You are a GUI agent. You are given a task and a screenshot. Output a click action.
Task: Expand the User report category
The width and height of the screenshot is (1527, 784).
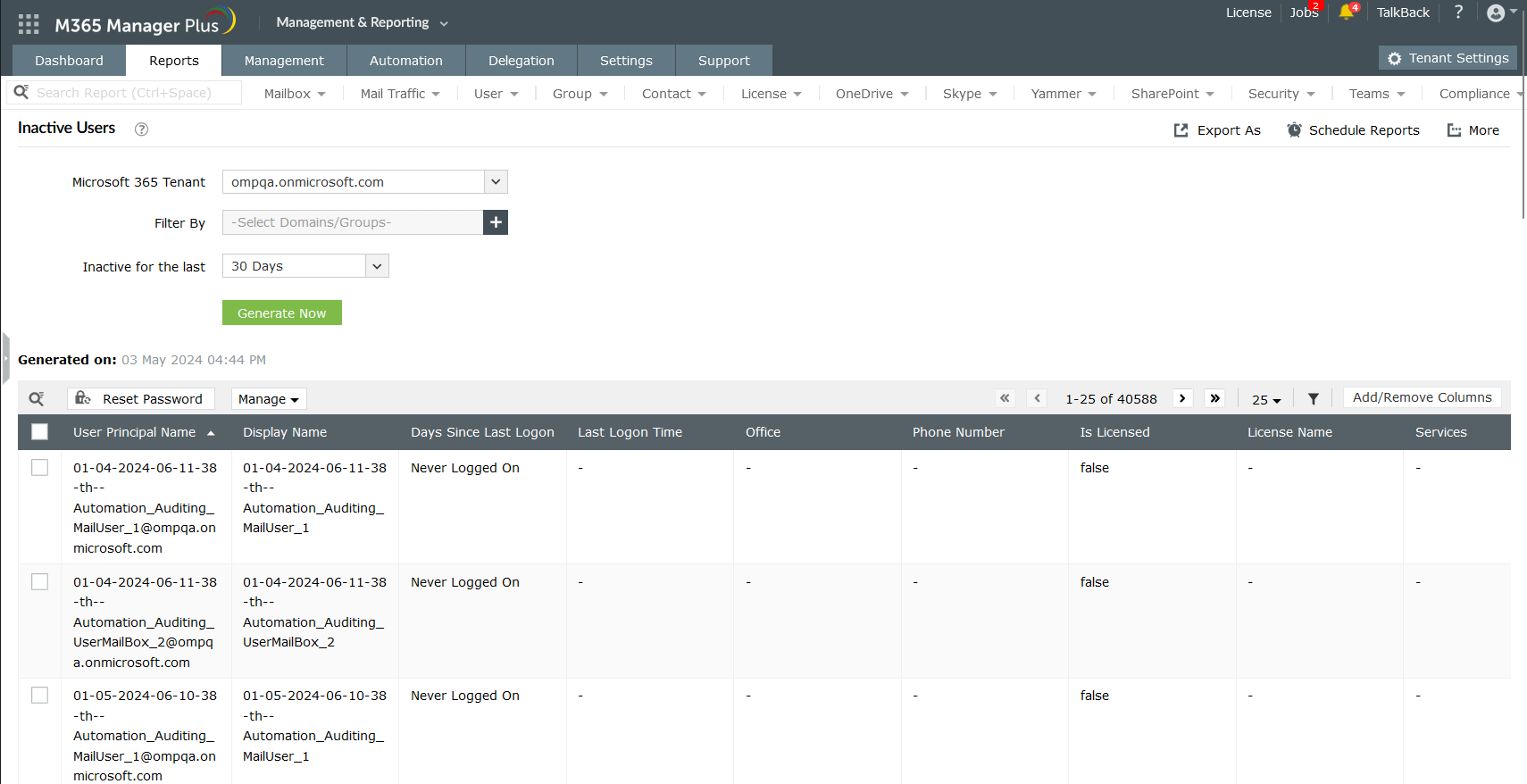pos(496,94)
